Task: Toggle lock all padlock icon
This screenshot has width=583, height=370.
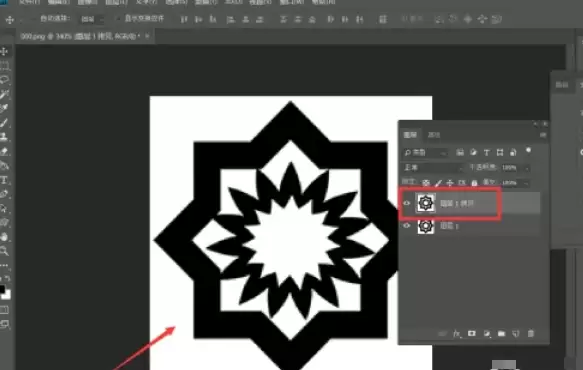Action: point(474,183)
